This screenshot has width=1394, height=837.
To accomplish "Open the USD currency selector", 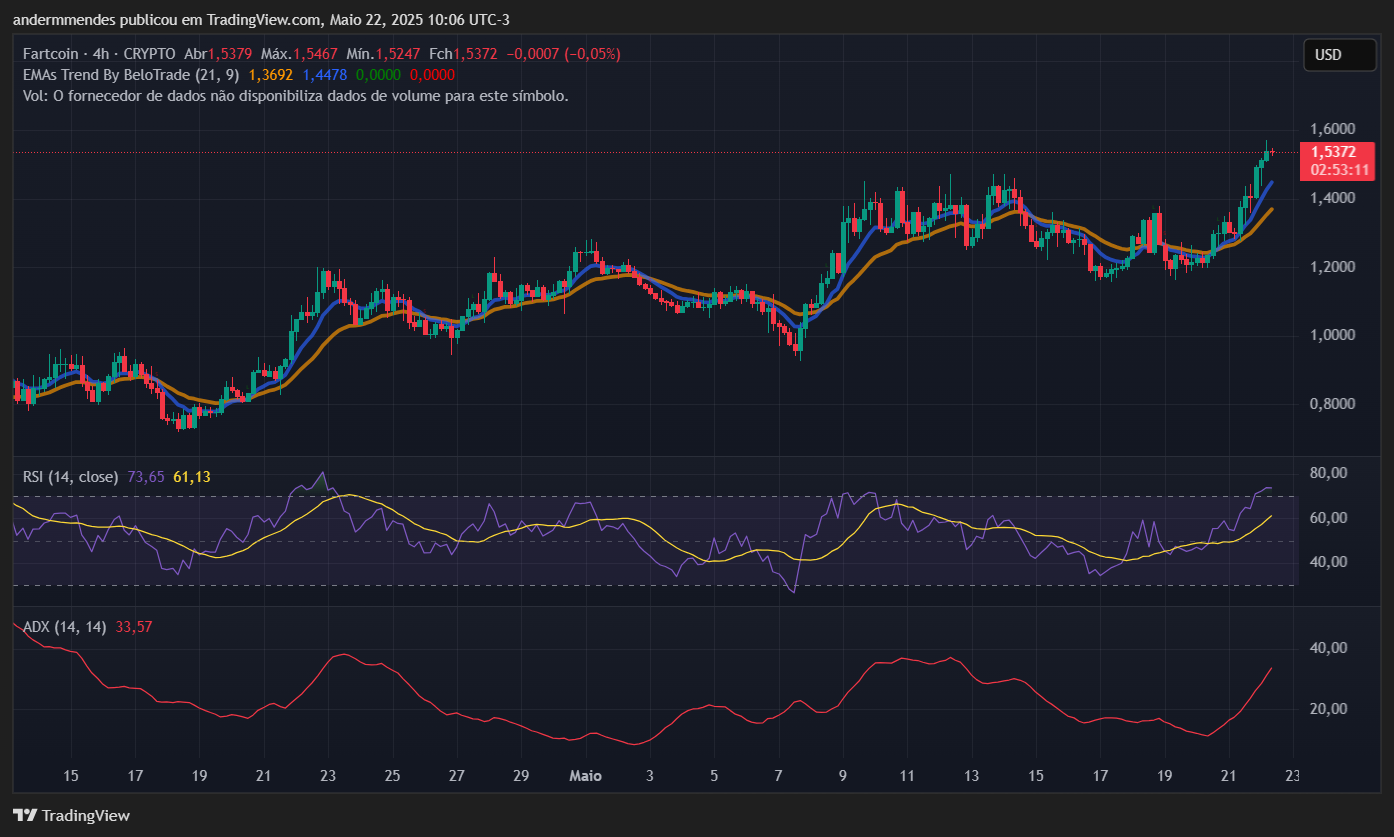I will [1339, 55].
